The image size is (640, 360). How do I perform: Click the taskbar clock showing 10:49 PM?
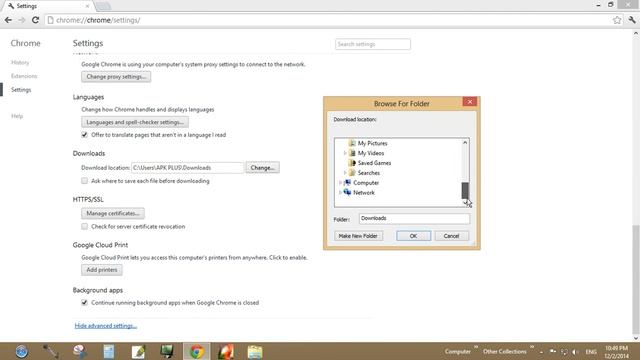[x=616, y=352]
